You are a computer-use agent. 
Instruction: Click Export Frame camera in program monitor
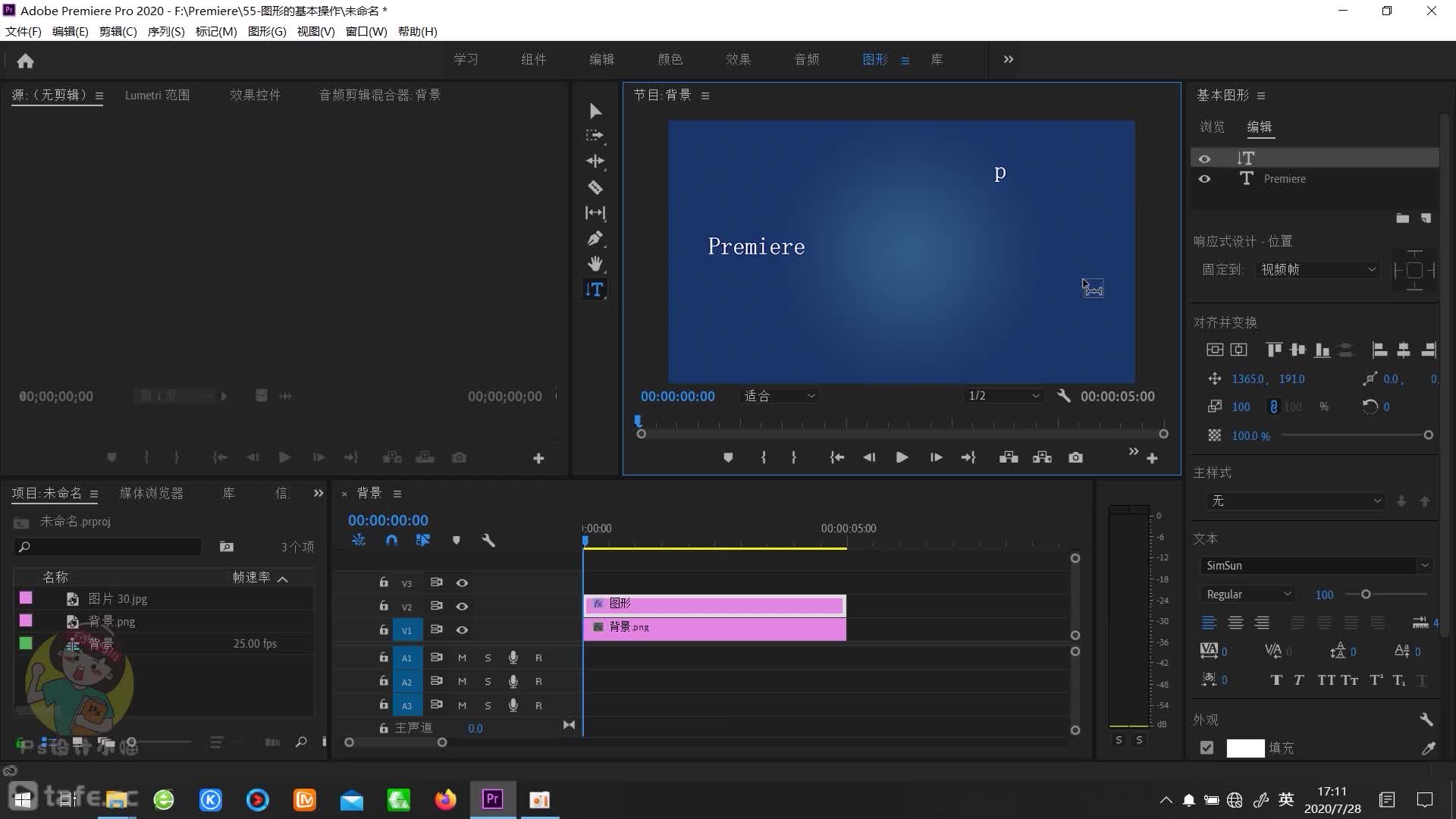click(x=1075, y=457)
